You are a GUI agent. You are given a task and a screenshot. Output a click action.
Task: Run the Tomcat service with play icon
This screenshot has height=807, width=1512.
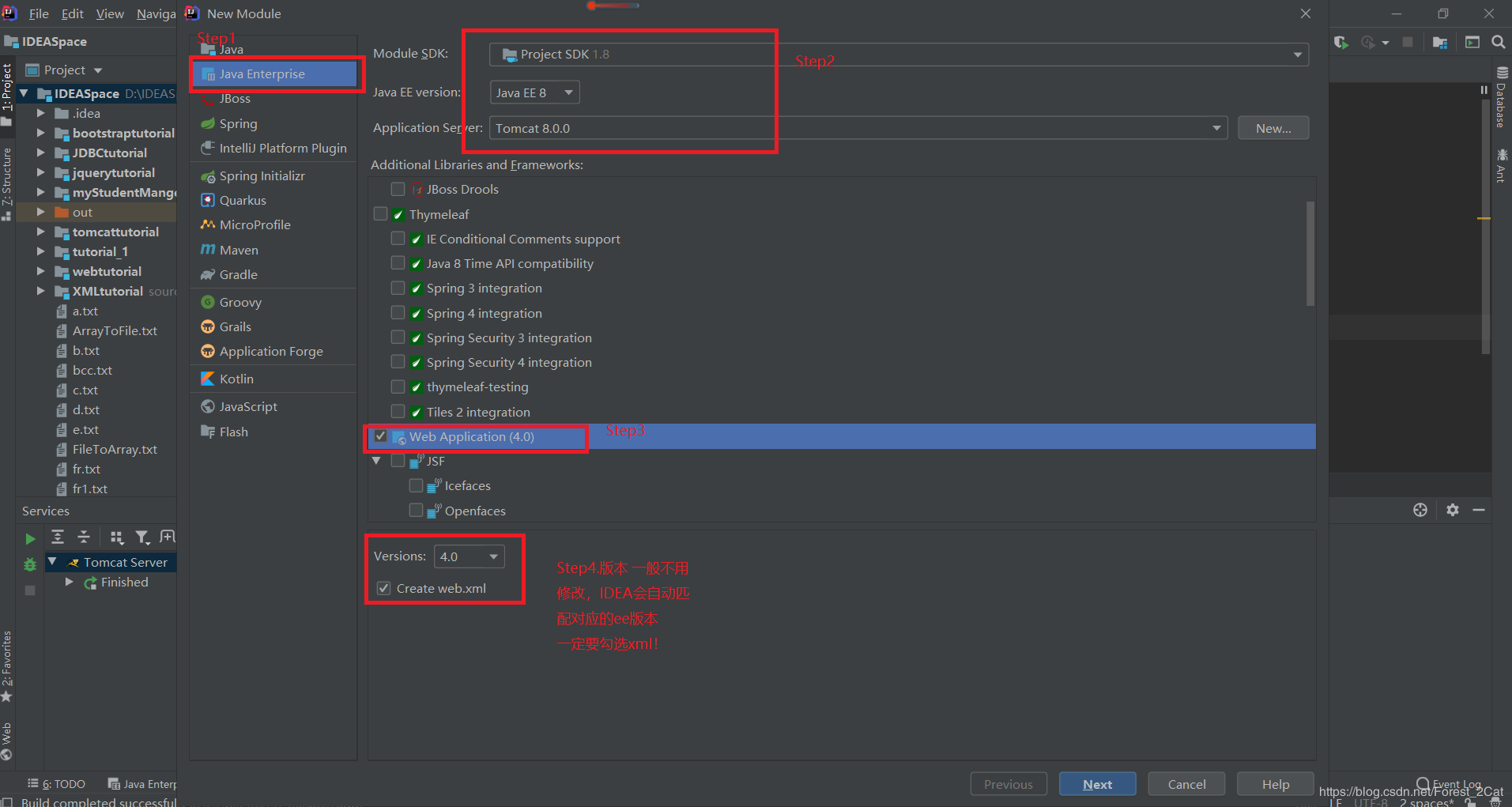coord(30,538)
